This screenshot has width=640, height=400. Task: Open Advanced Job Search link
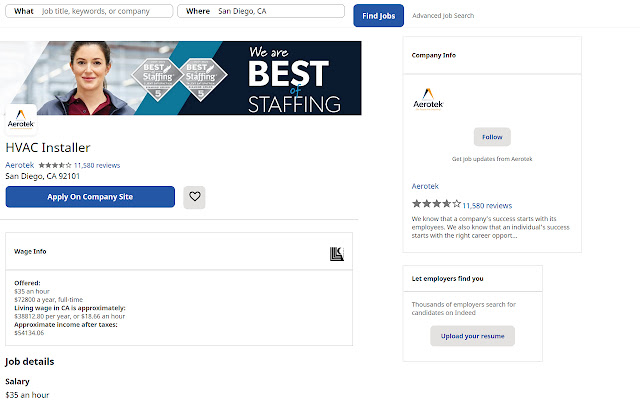[x=443, y=16]
